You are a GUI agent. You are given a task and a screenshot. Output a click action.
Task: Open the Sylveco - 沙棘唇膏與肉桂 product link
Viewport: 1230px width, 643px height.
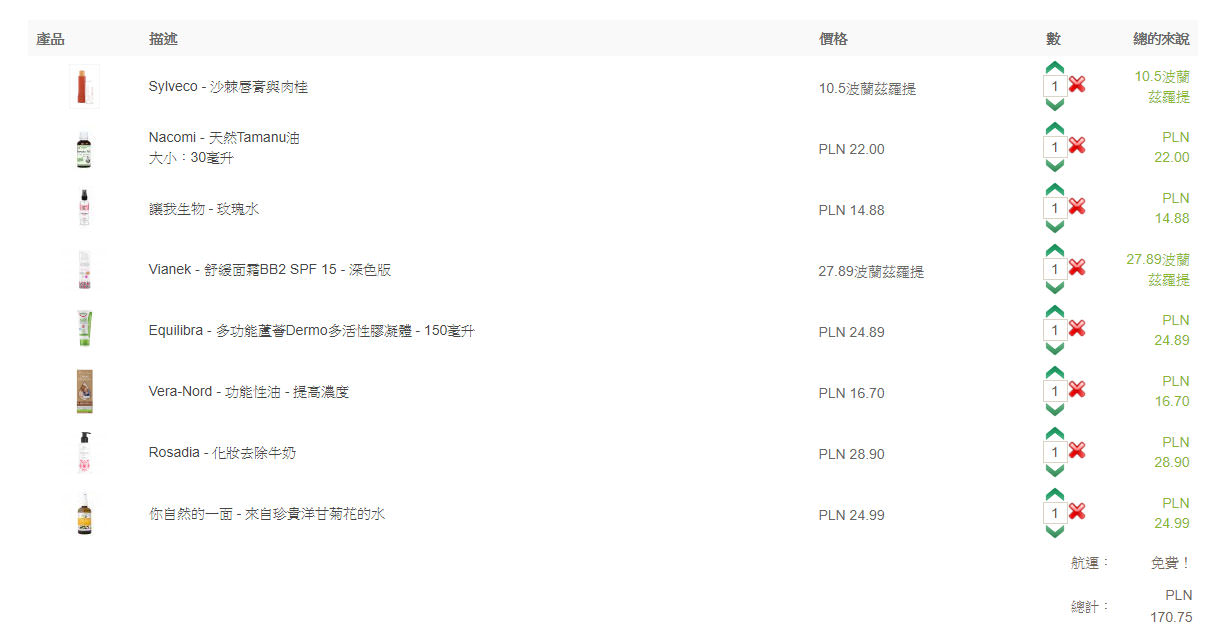pyautogui.click(x=228, y=87)
